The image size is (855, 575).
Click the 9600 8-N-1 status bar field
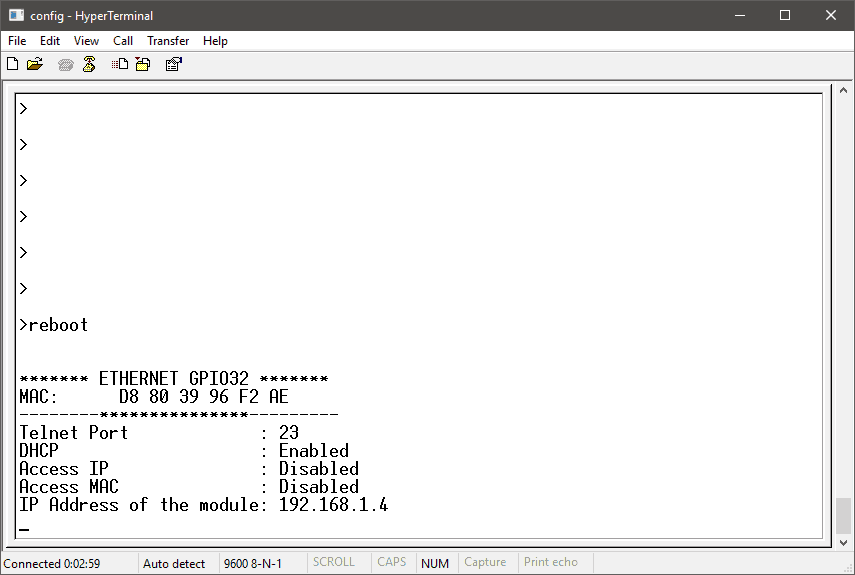(x=253, y=563)
